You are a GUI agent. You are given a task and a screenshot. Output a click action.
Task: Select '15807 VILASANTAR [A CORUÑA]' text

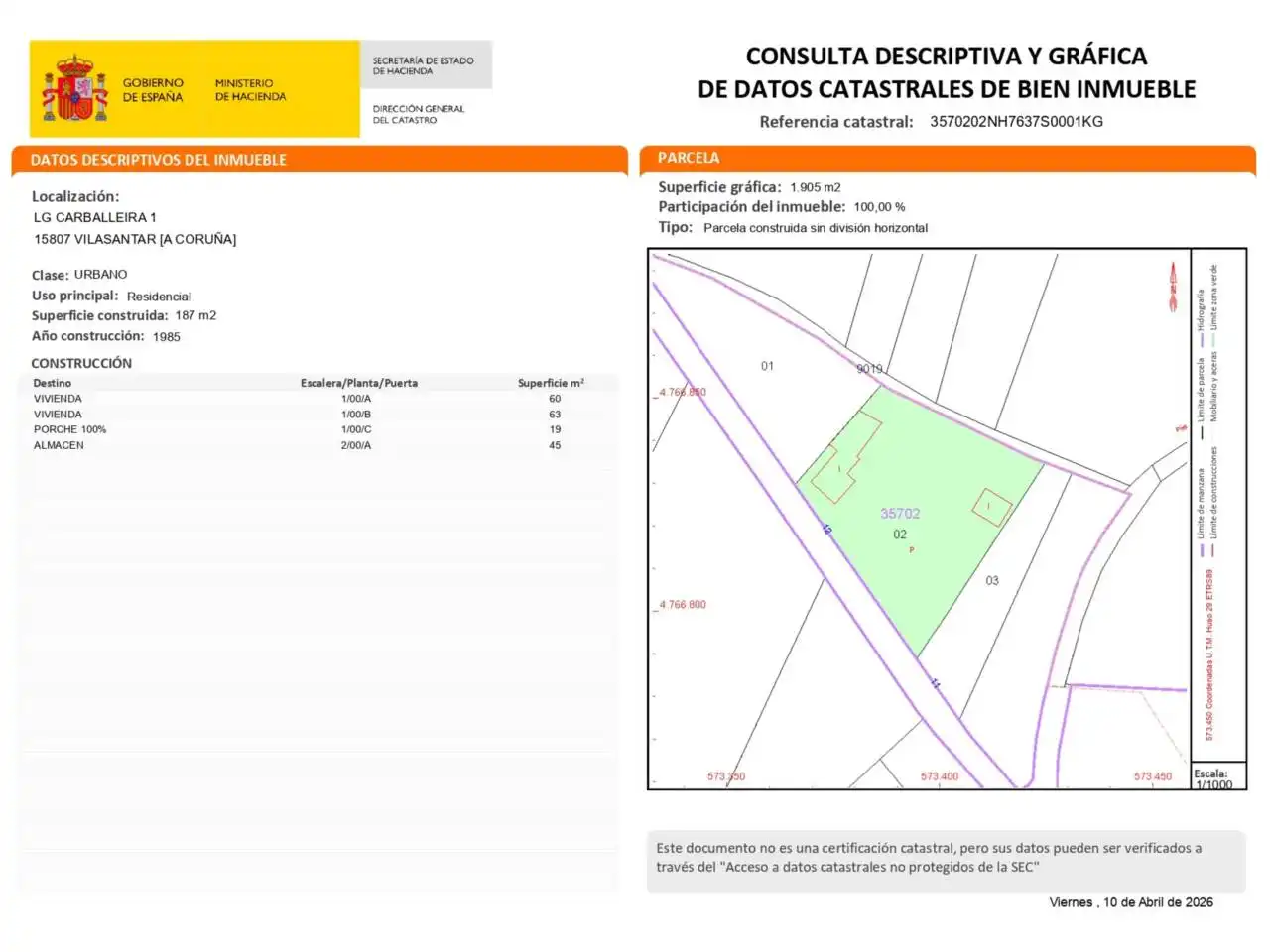[x=135, y=239]
